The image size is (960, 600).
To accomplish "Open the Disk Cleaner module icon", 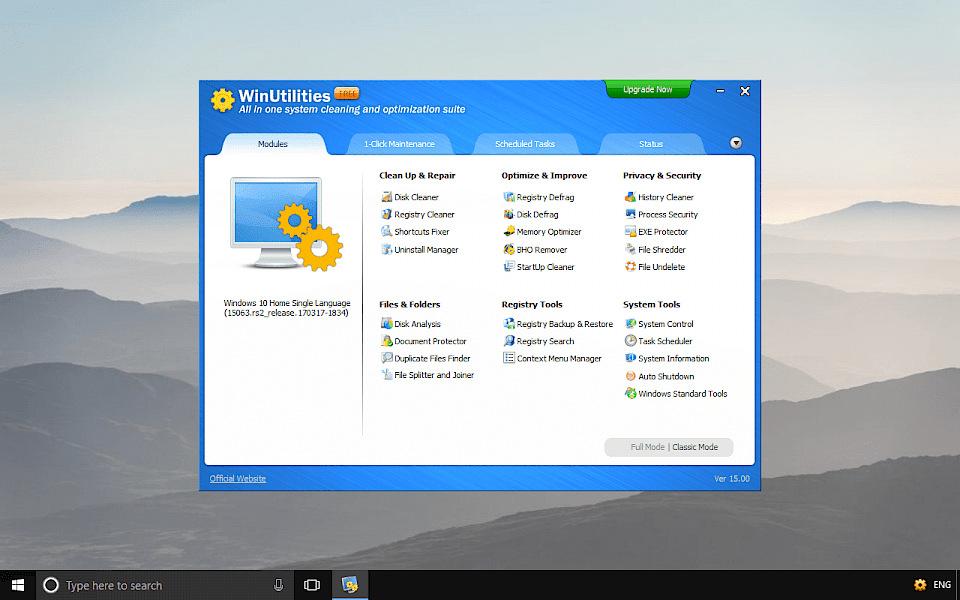I will pos(386,197).
